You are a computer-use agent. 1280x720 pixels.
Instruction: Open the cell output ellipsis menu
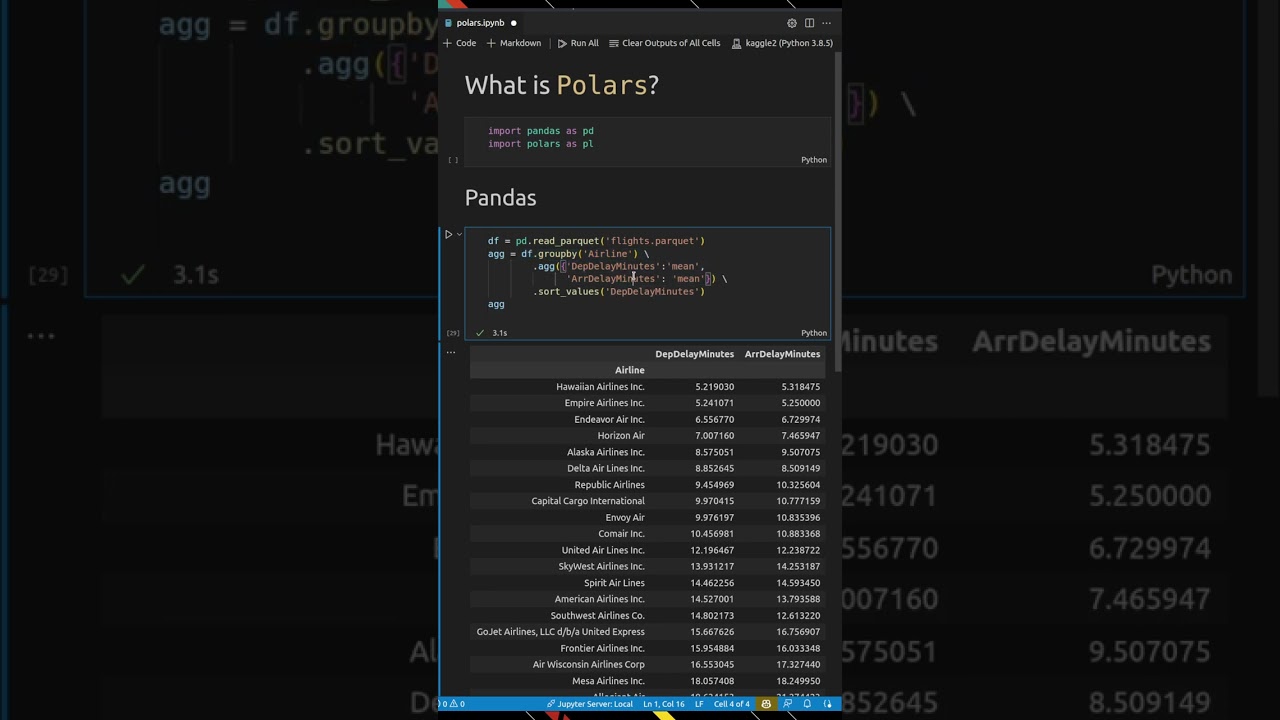[451, 352]
